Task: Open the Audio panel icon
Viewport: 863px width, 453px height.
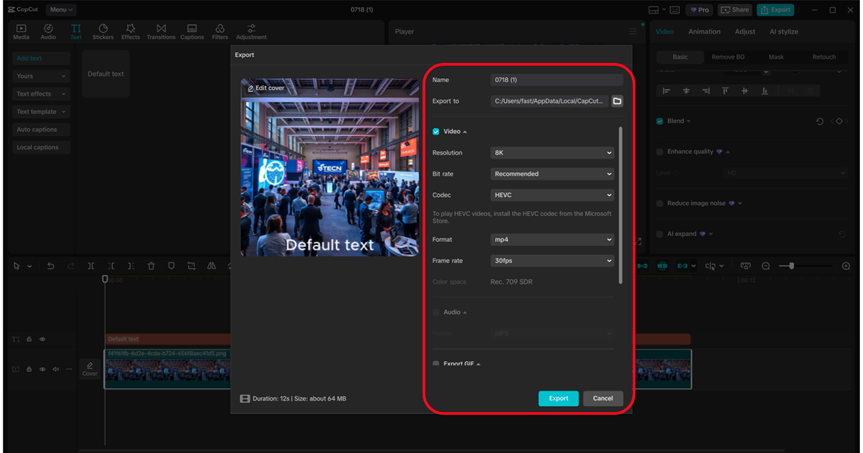Action: pos(48,31)
